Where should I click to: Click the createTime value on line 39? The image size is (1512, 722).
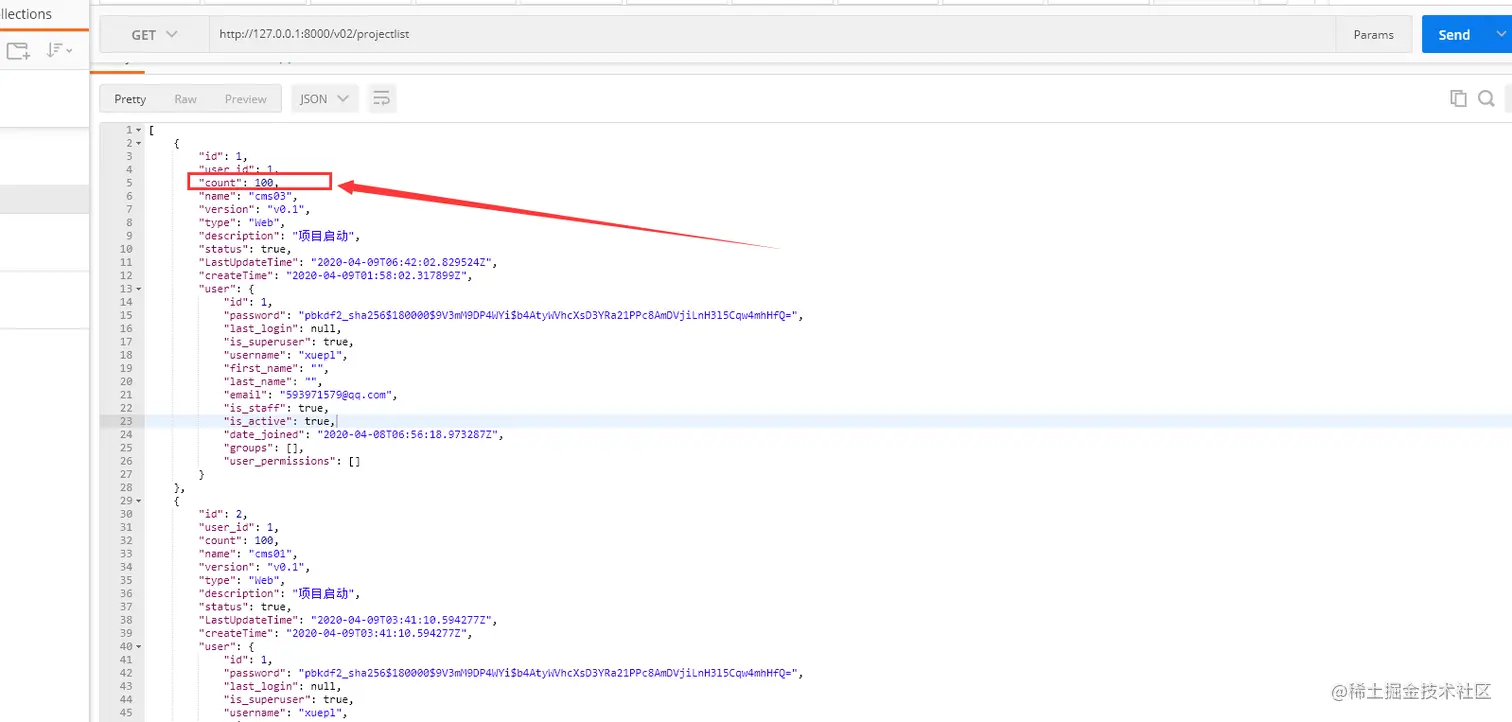coord(376,633)
